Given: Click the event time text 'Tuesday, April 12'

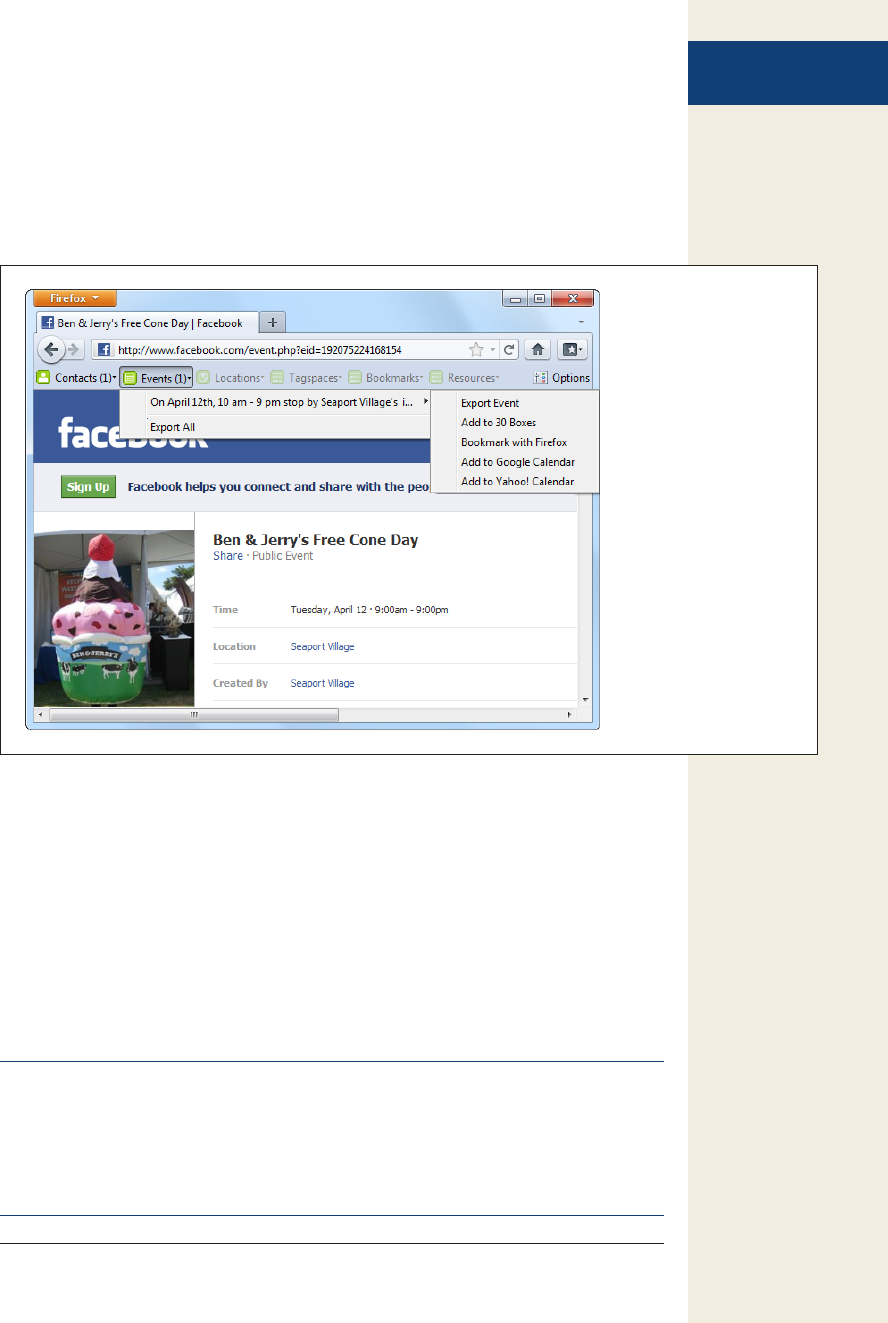Looking at the screenshot, I should [328, 609].
